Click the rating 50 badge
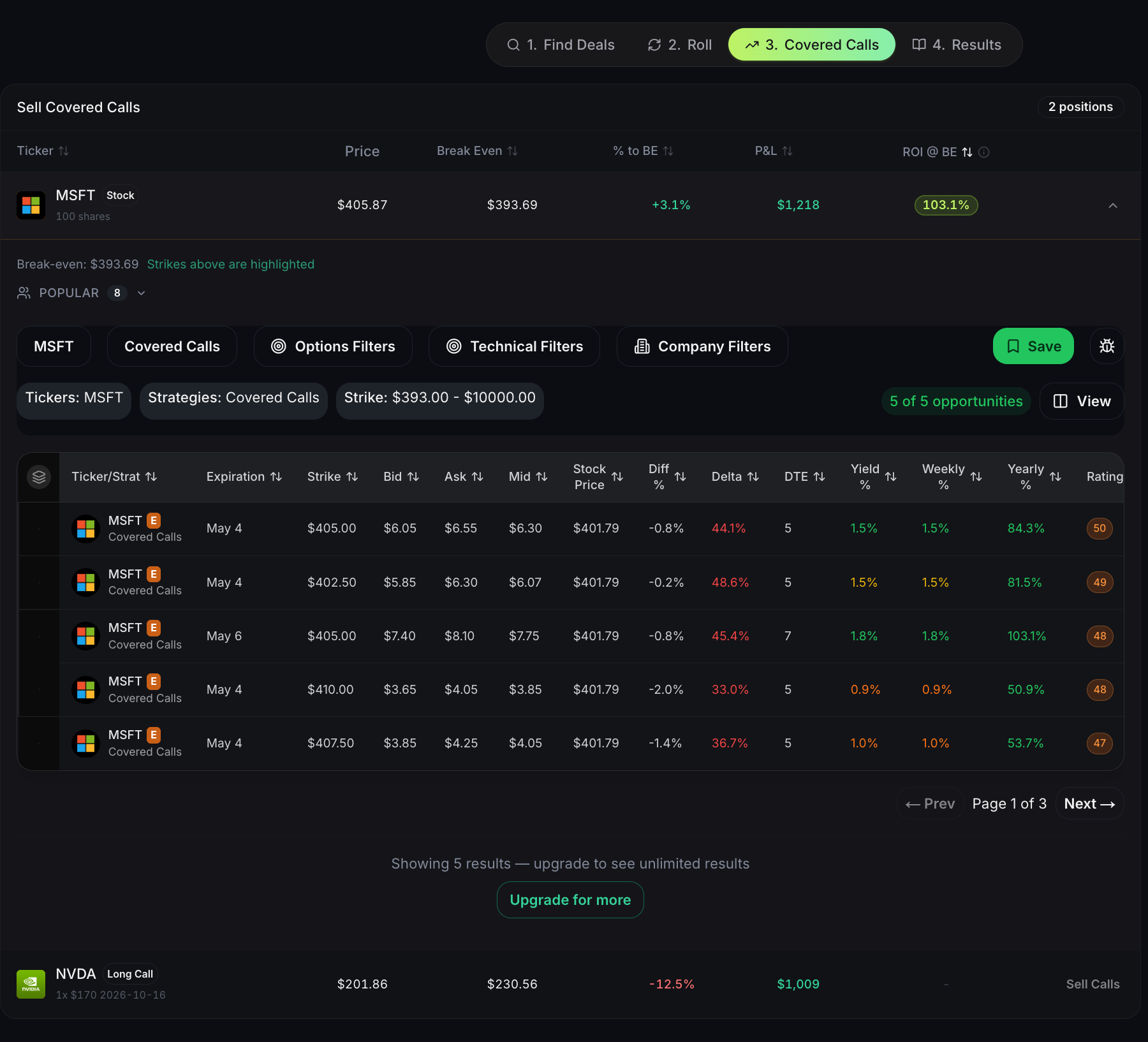 pos(1100,528)
